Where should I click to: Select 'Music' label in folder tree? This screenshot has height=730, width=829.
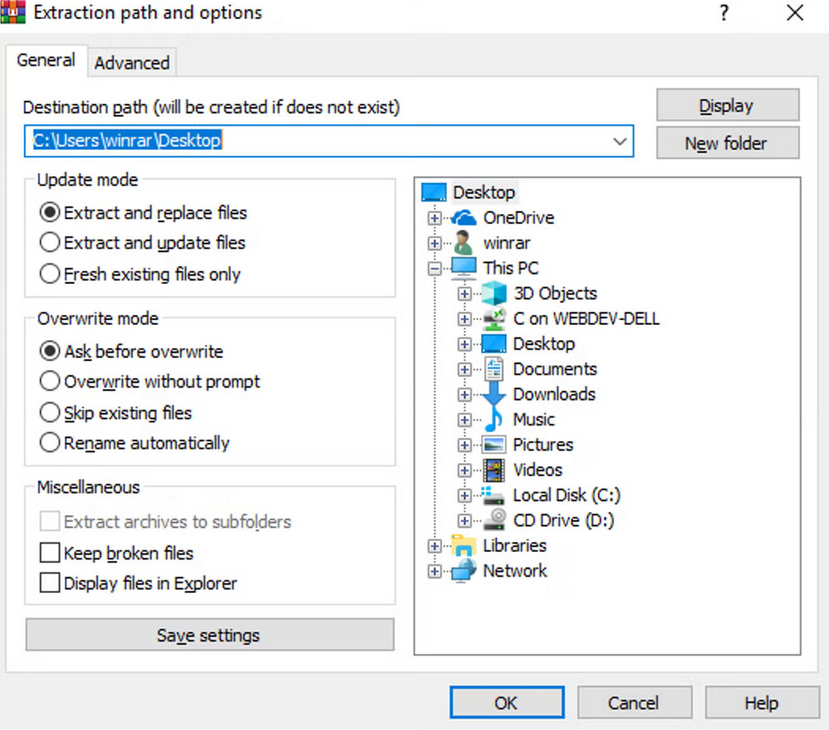tap(533, 419)
